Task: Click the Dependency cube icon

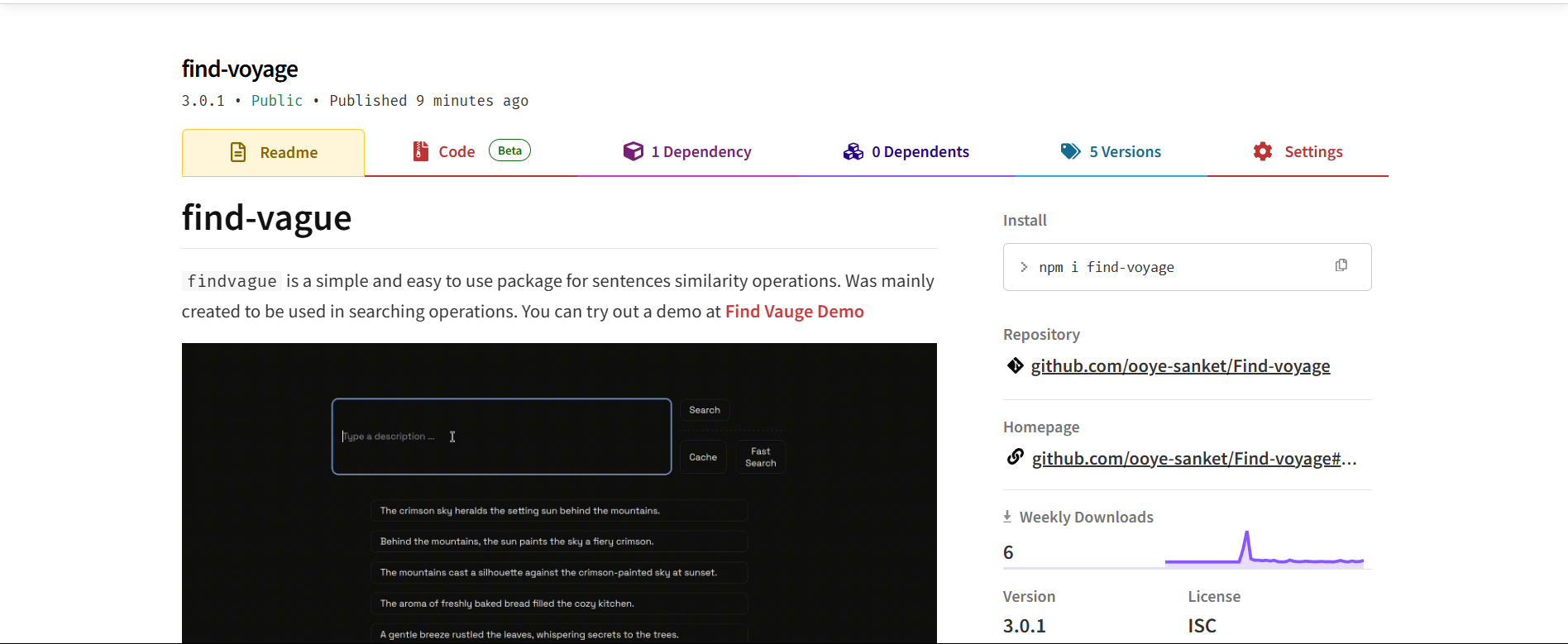Action: [x=633, y=151]
